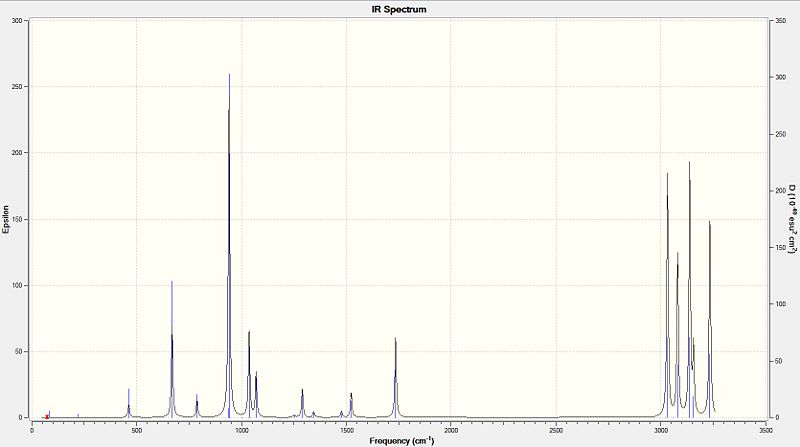Pick the peak near 670 cm-1
800x447 pixels.
[172, 349]
